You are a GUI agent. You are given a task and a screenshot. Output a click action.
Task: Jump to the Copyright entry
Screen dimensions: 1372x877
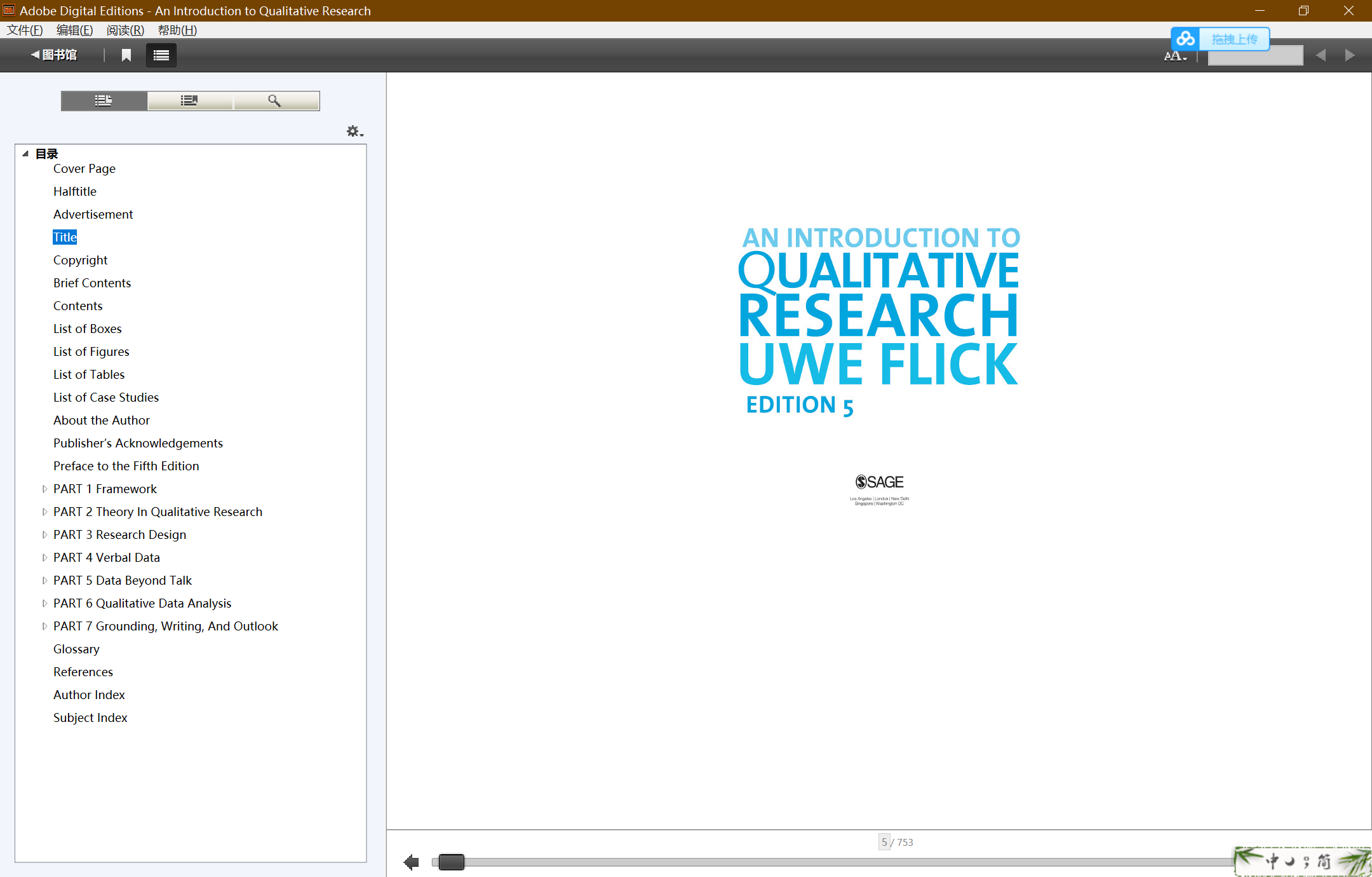pos(81,260)
